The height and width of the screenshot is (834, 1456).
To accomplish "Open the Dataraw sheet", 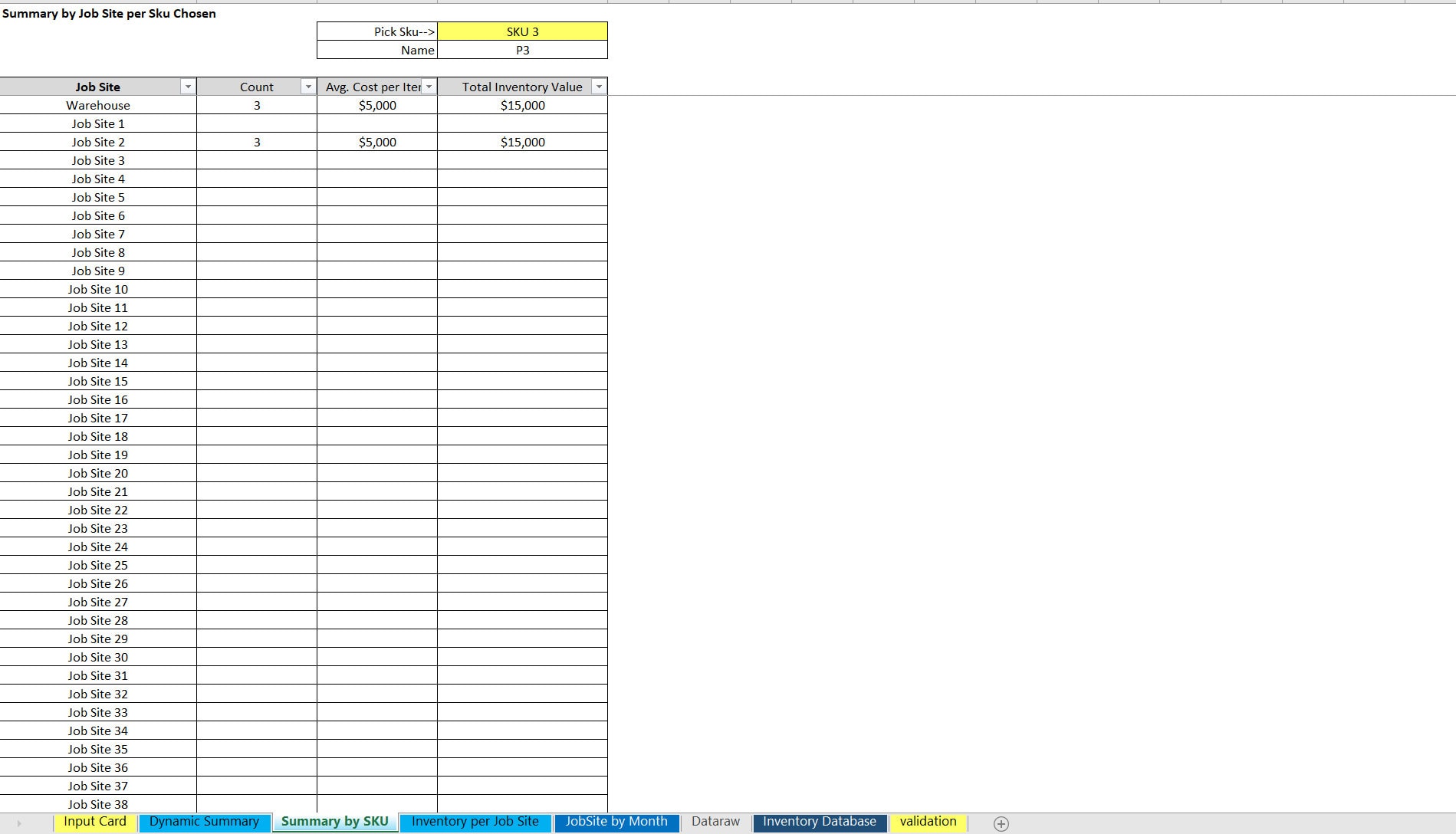I will click(715, 821).
